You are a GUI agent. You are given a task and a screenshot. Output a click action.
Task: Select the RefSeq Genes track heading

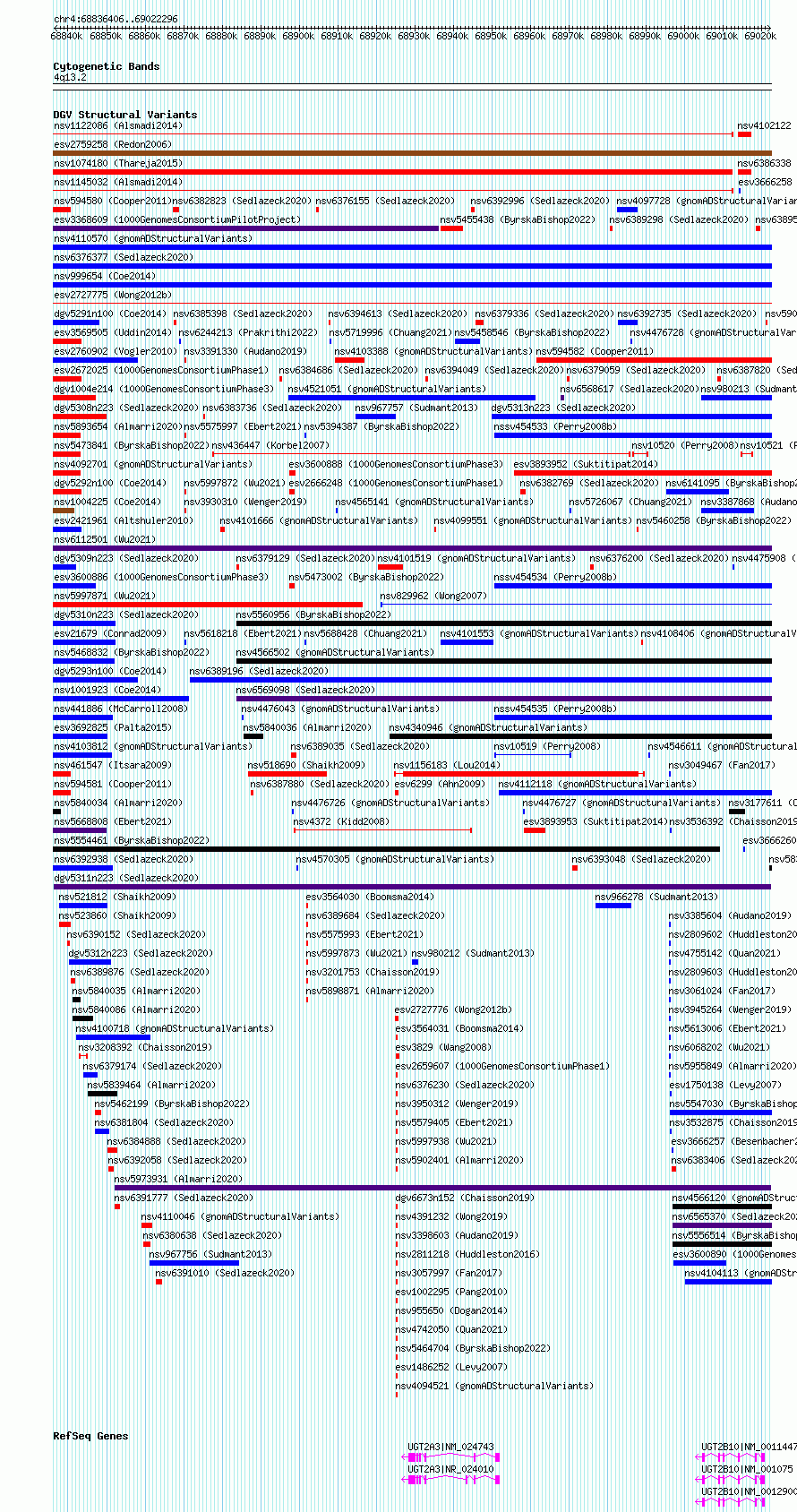tap(90, 1436)
